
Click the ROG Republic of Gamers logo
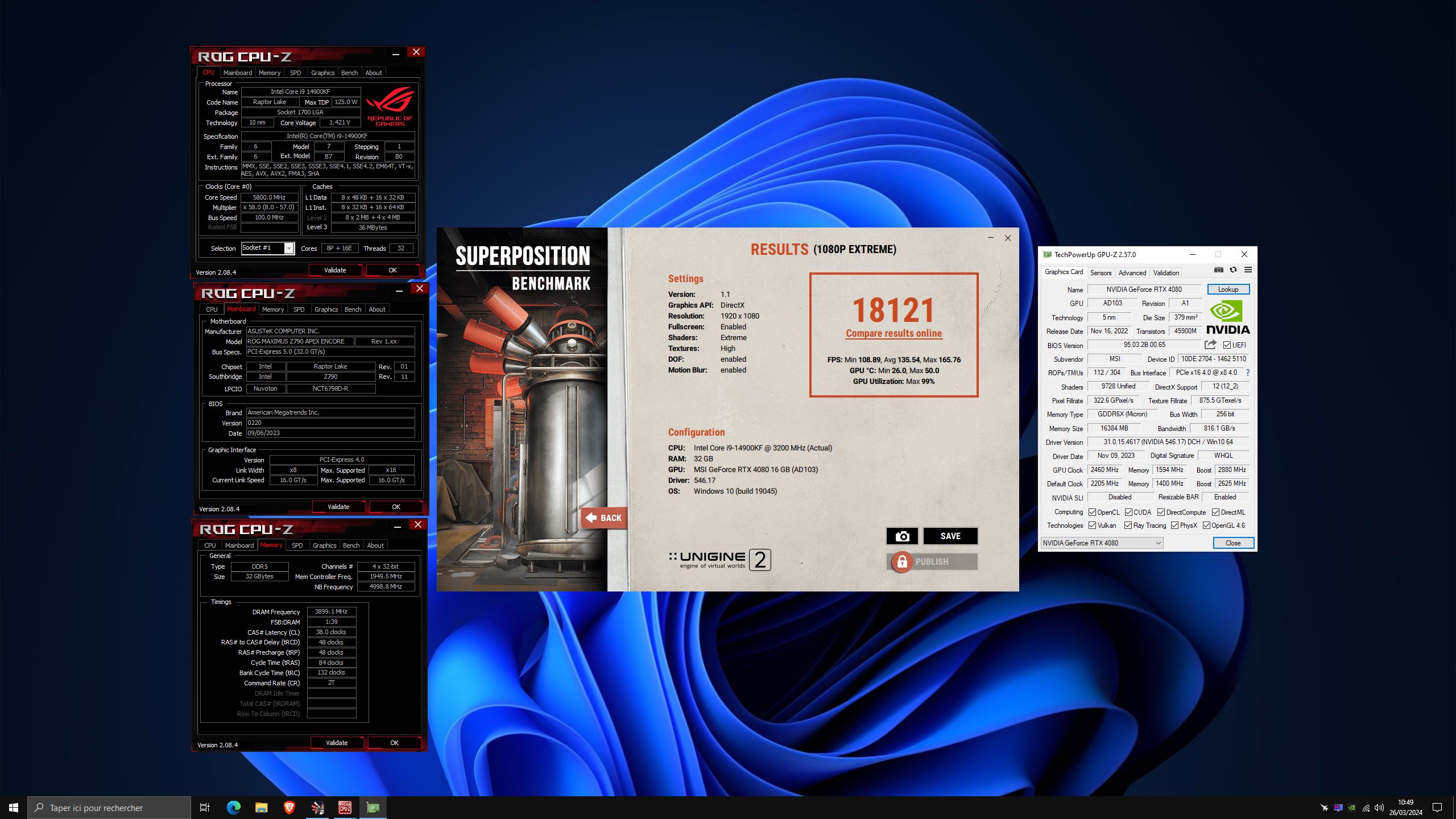(390, 106)
